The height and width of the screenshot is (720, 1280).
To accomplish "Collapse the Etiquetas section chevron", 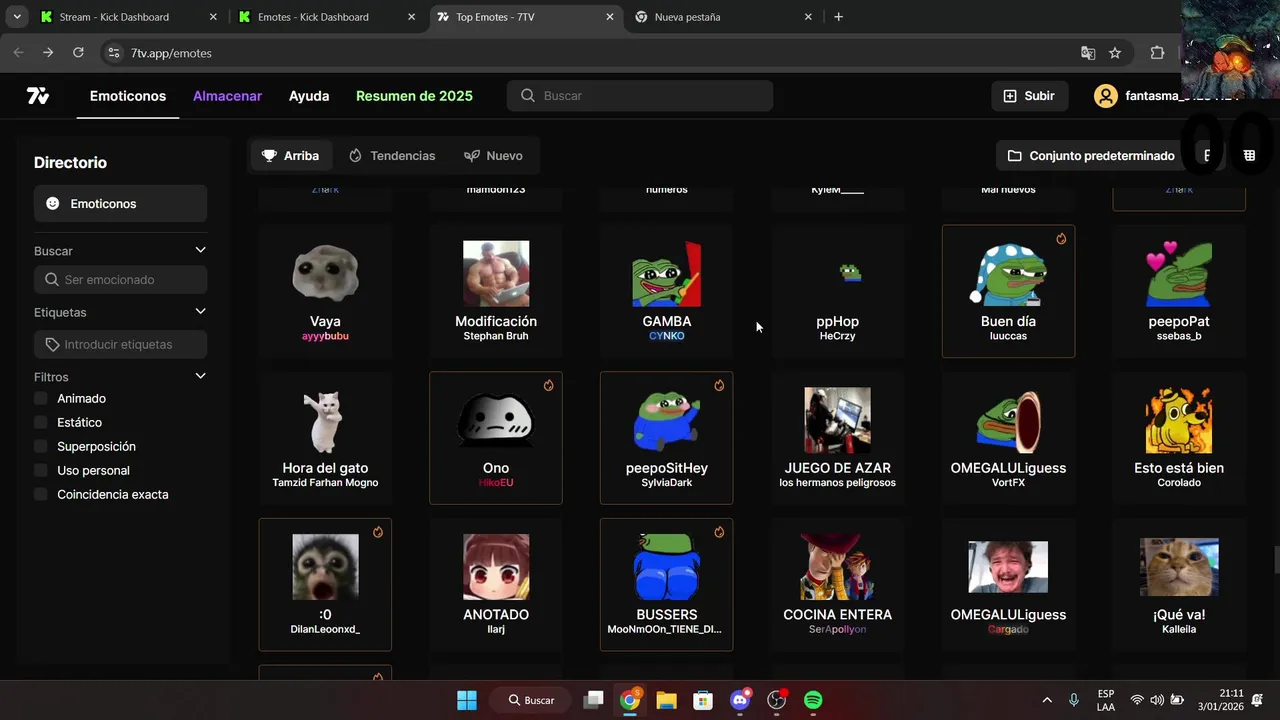I will click(x=200, y=312).
